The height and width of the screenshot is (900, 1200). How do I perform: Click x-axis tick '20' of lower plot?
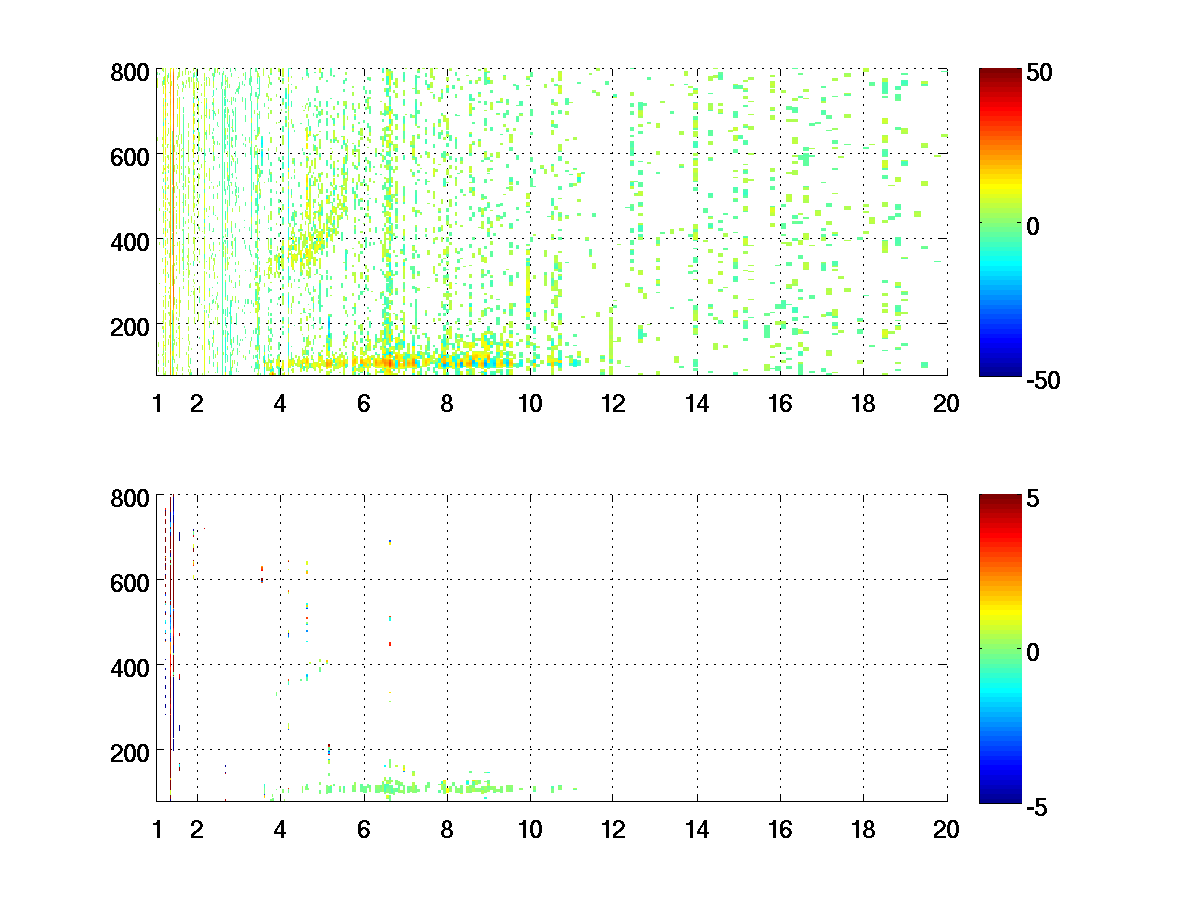[946, 829]
